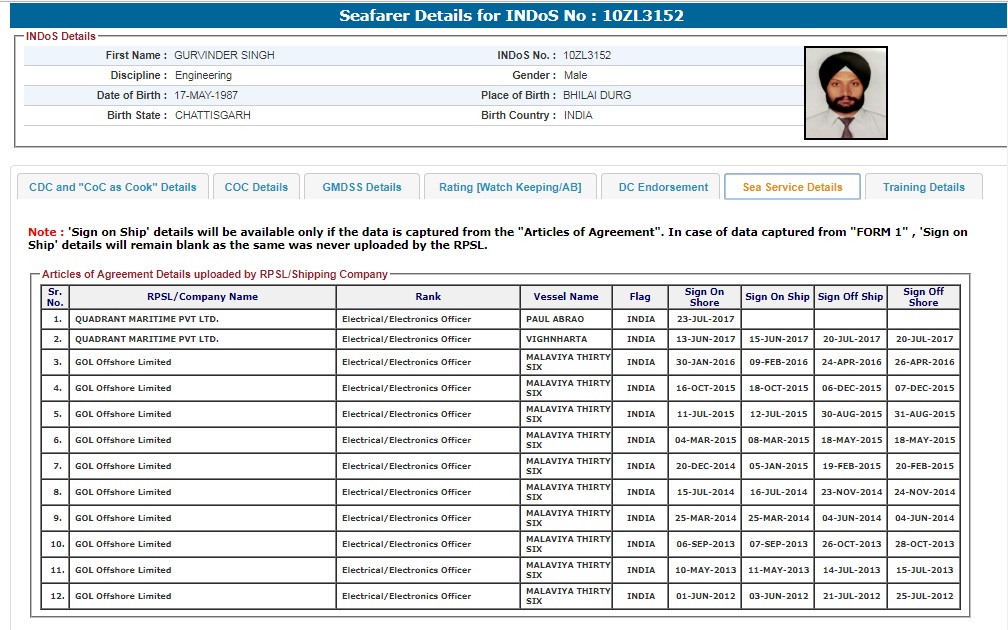Click the name GURVINDER SINGH
Viewport: 1008px width, 630px height.
224,55
